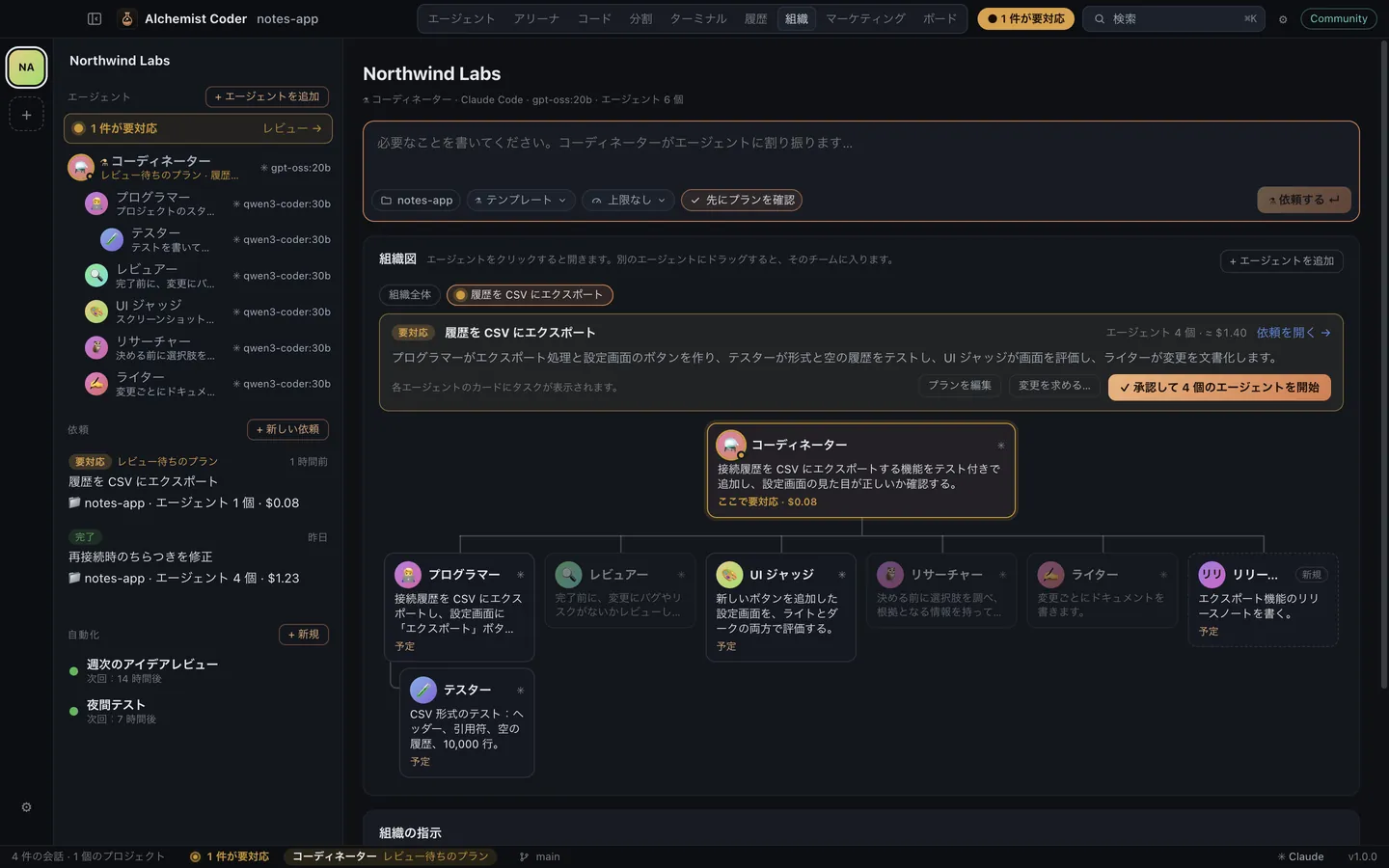
Task: Approve and start 4 agents button
Action: [x=1219, y=388]
